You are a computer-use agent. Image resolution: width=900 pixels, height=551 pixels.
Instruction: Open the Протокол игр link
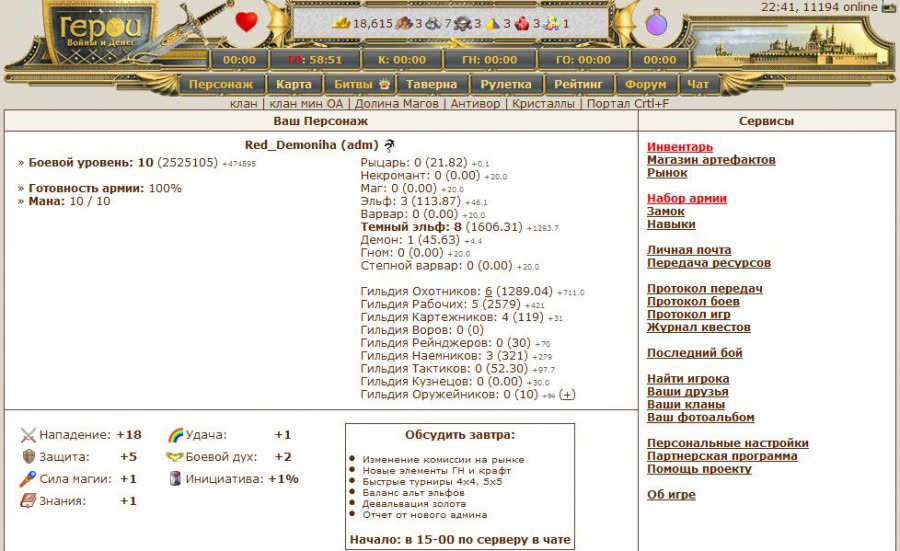point(689,314)
